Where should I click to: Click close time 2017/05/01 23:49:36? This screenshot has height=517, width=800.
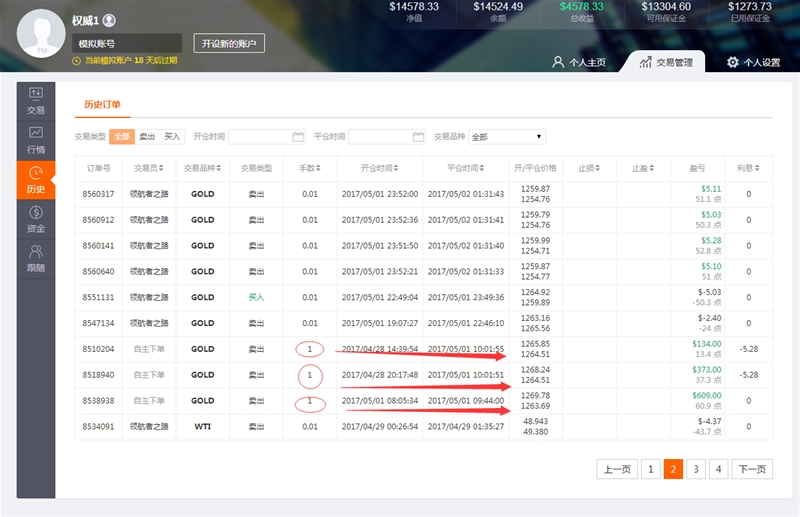click(x=466, y=298)
